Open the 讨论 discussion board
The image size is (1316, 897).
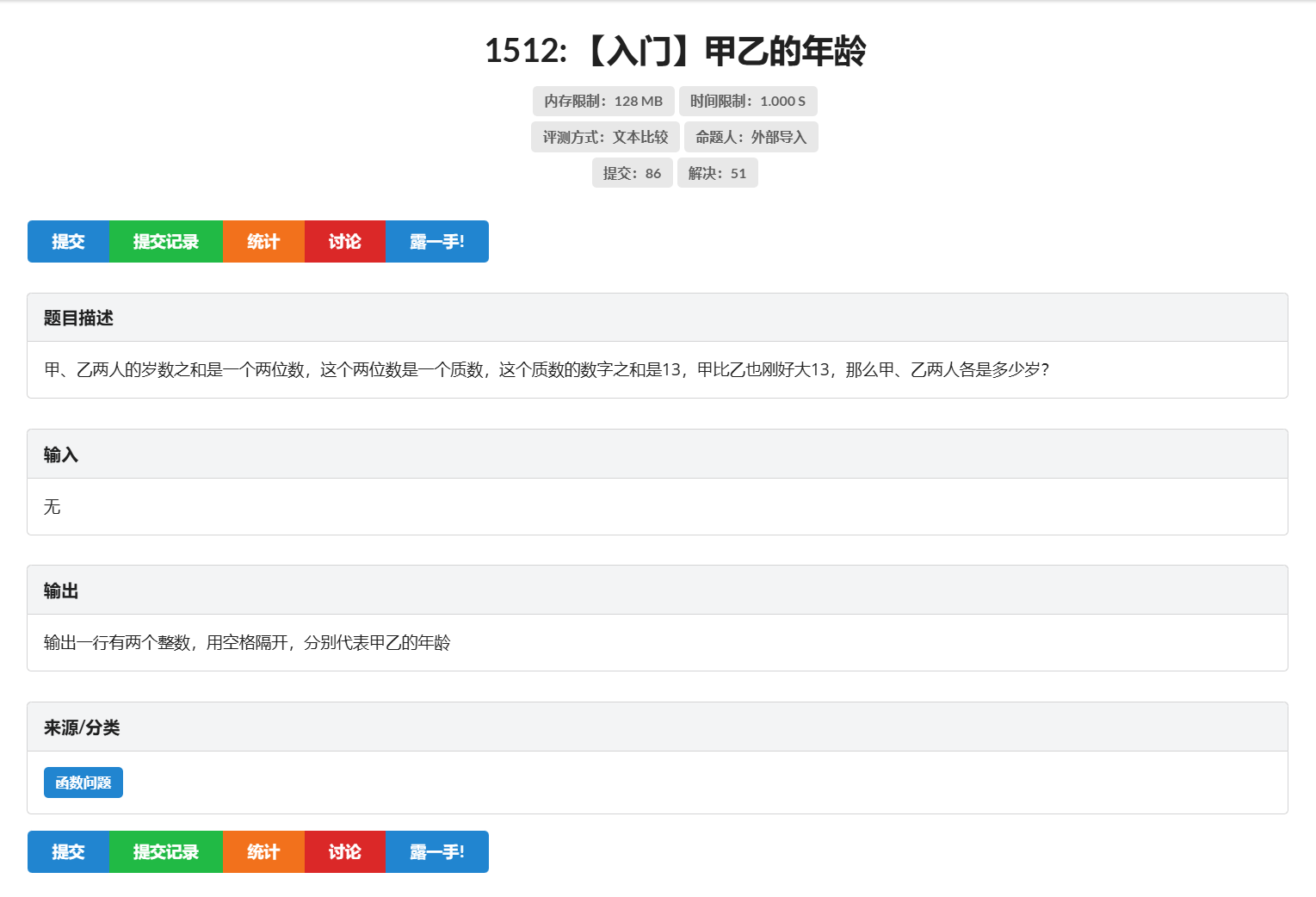pyautogui.click(x=344, y=241)
